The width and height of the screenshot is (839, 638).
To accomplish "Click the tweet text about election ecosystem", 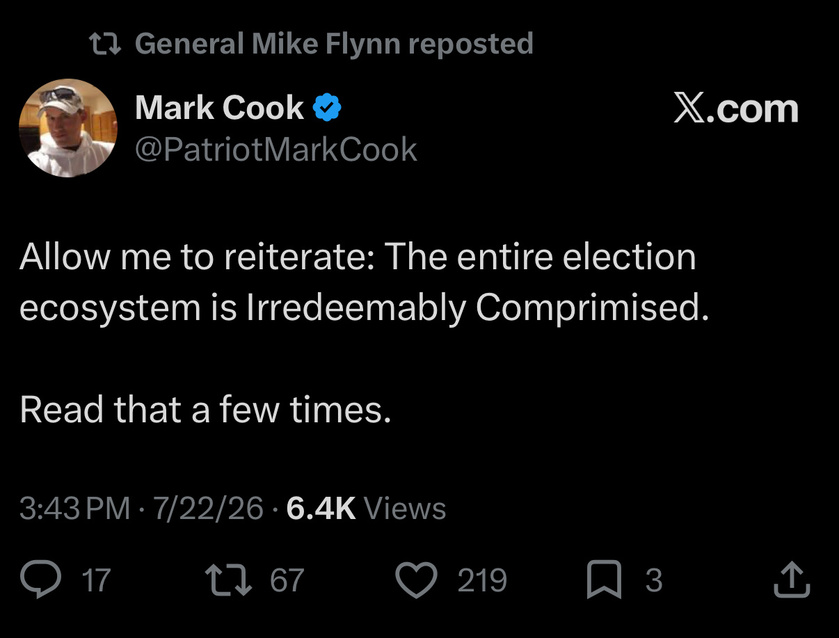I will pos(364,282).
